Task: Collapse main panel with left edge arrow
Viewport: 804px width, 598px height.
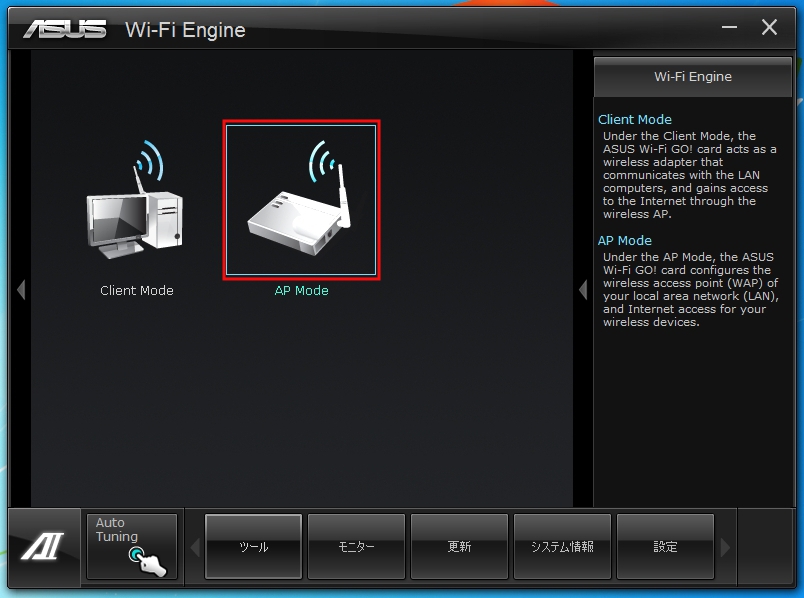Action: point(21,290)
